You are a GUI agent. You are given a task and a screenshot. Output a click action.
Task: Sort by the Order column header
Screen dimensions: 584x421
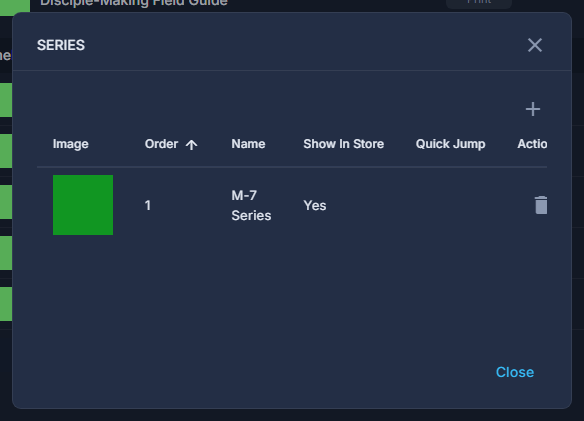(x=161, y=144)
